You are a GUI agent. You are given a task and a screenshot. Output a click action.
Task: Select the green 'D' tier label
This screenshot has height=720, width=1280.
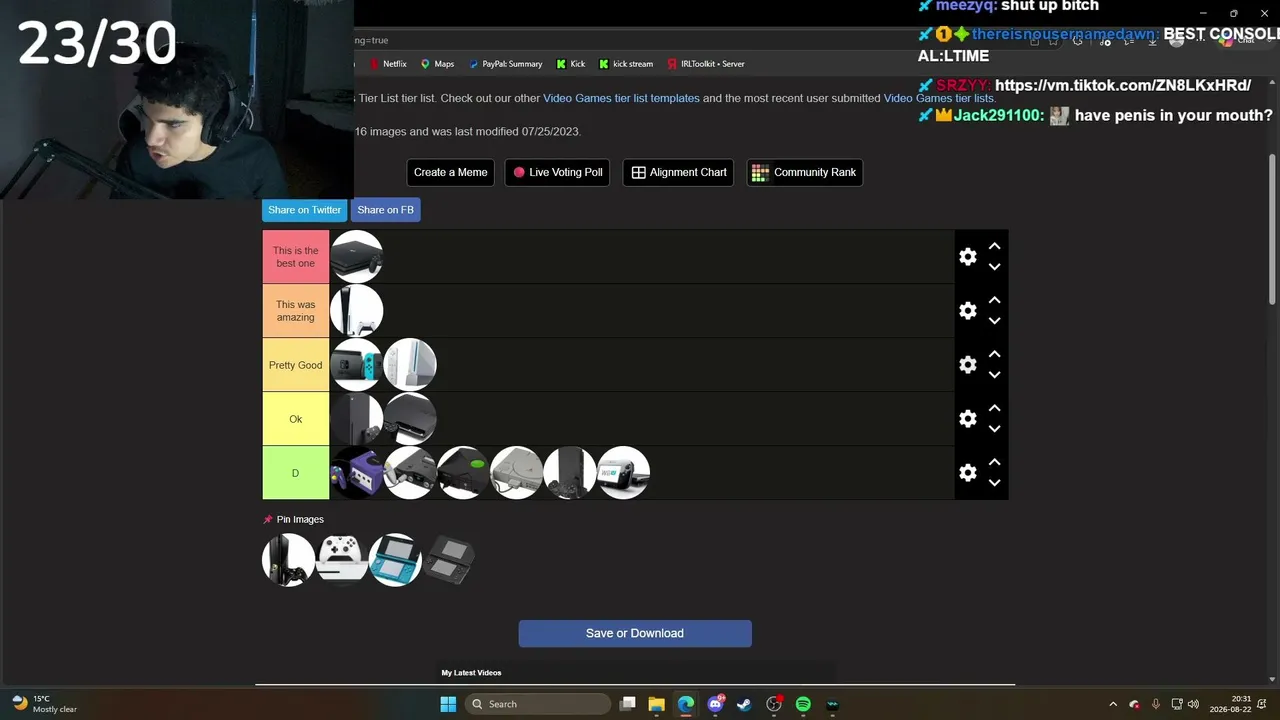pos(296,473)
